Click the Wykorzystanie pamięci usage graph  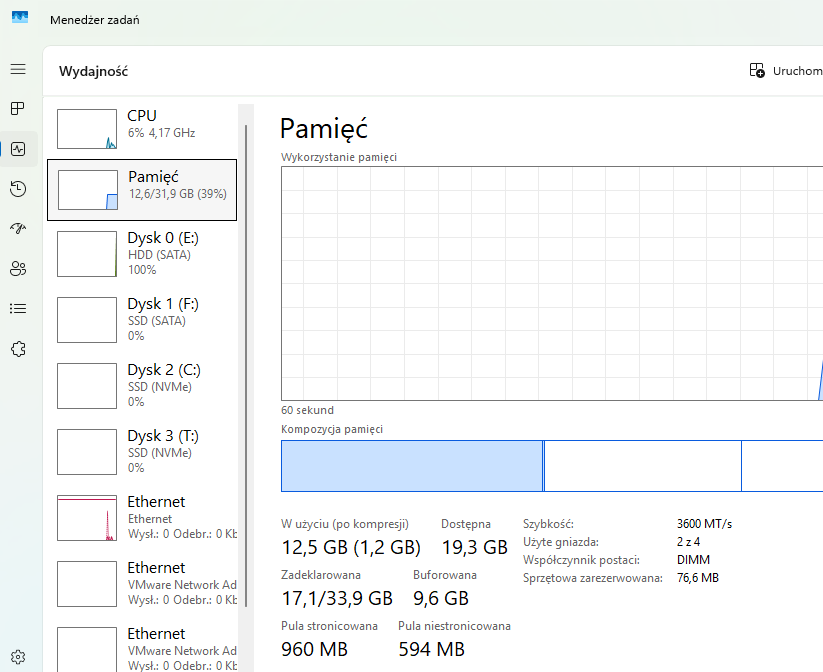click(x=551, y=283)
